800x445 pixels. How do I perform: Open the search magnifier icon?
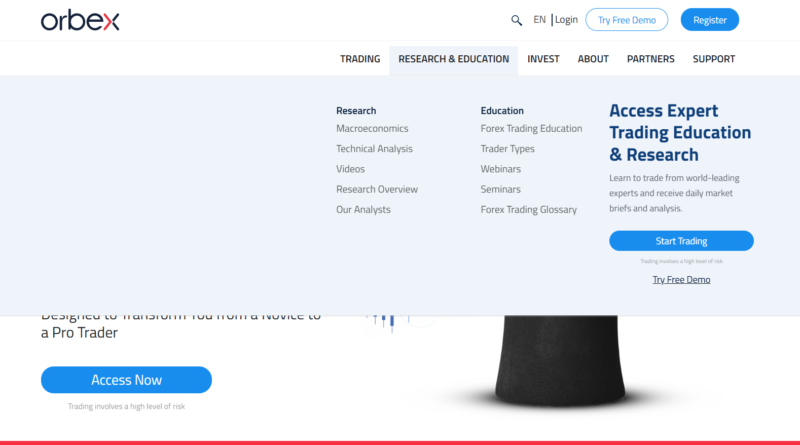[516, 20]
